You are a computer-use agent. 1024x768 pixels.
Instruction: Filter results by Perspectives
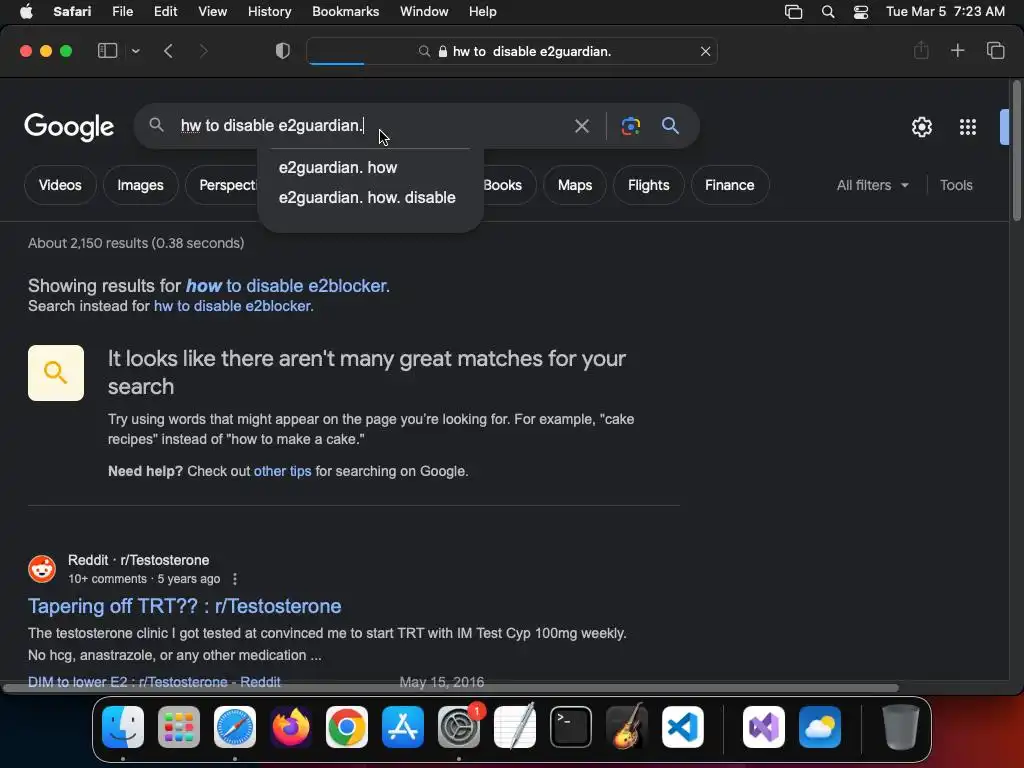[222, 185]
